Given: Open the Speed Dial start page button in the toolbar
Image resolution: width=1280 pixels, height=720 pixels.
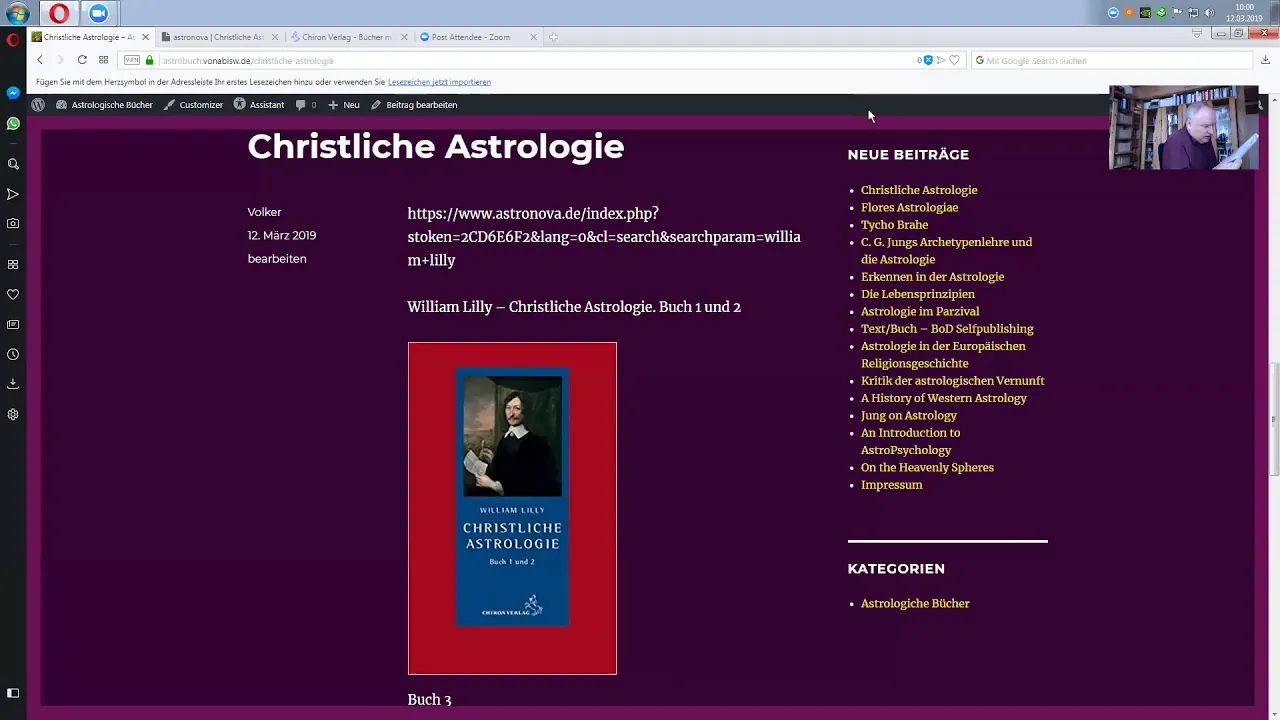Looking at the screenshot, I should click(x=103, y=60).
